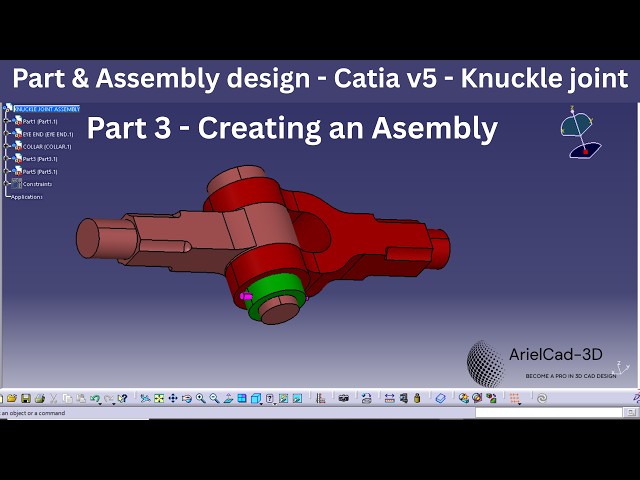
Task: Open the Apply Material sphere icon
Action: pos(463,398)
